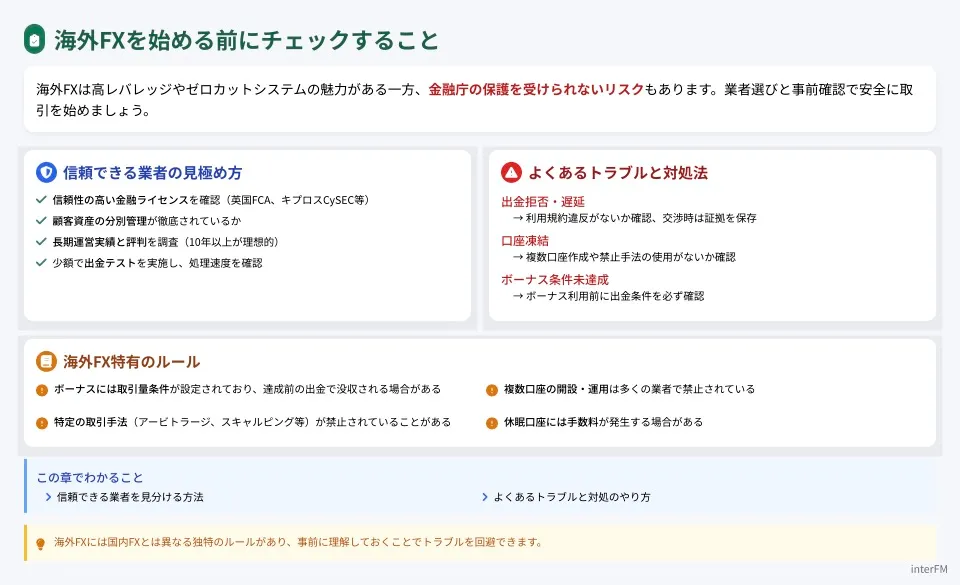
Task: Click the chevron before よくあるトラブルと対処のやり方
Action: 485,497
